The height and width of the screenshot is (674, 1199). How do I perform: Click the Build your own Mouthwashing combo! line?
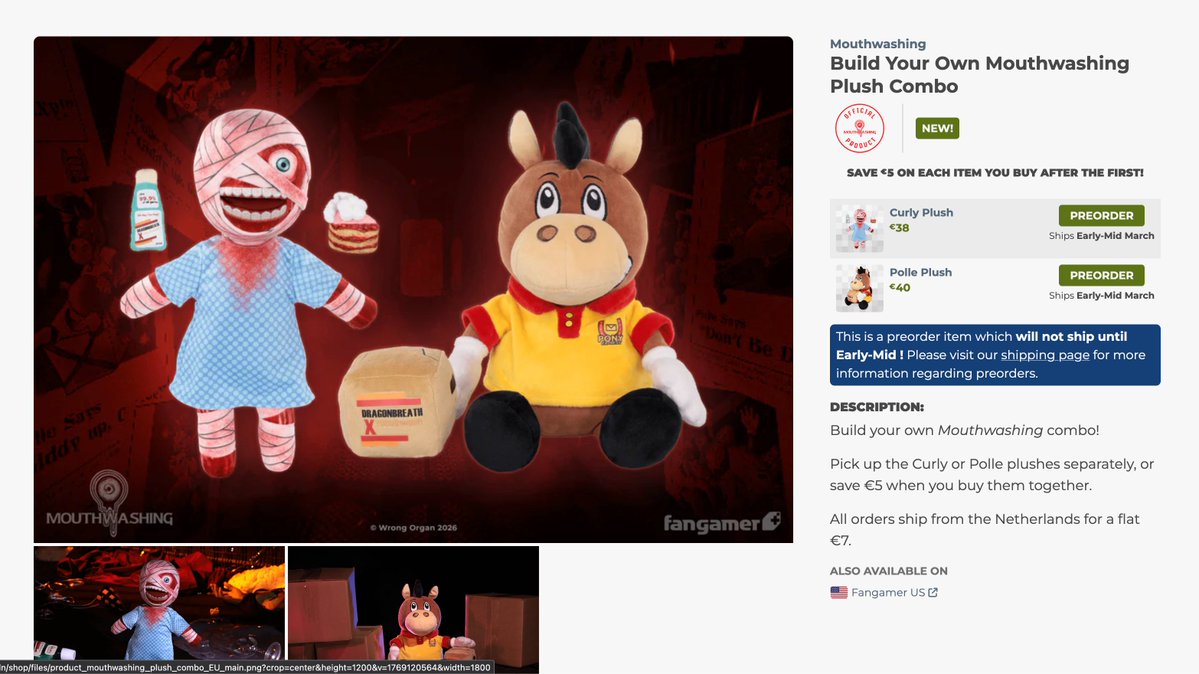[964, 430]
